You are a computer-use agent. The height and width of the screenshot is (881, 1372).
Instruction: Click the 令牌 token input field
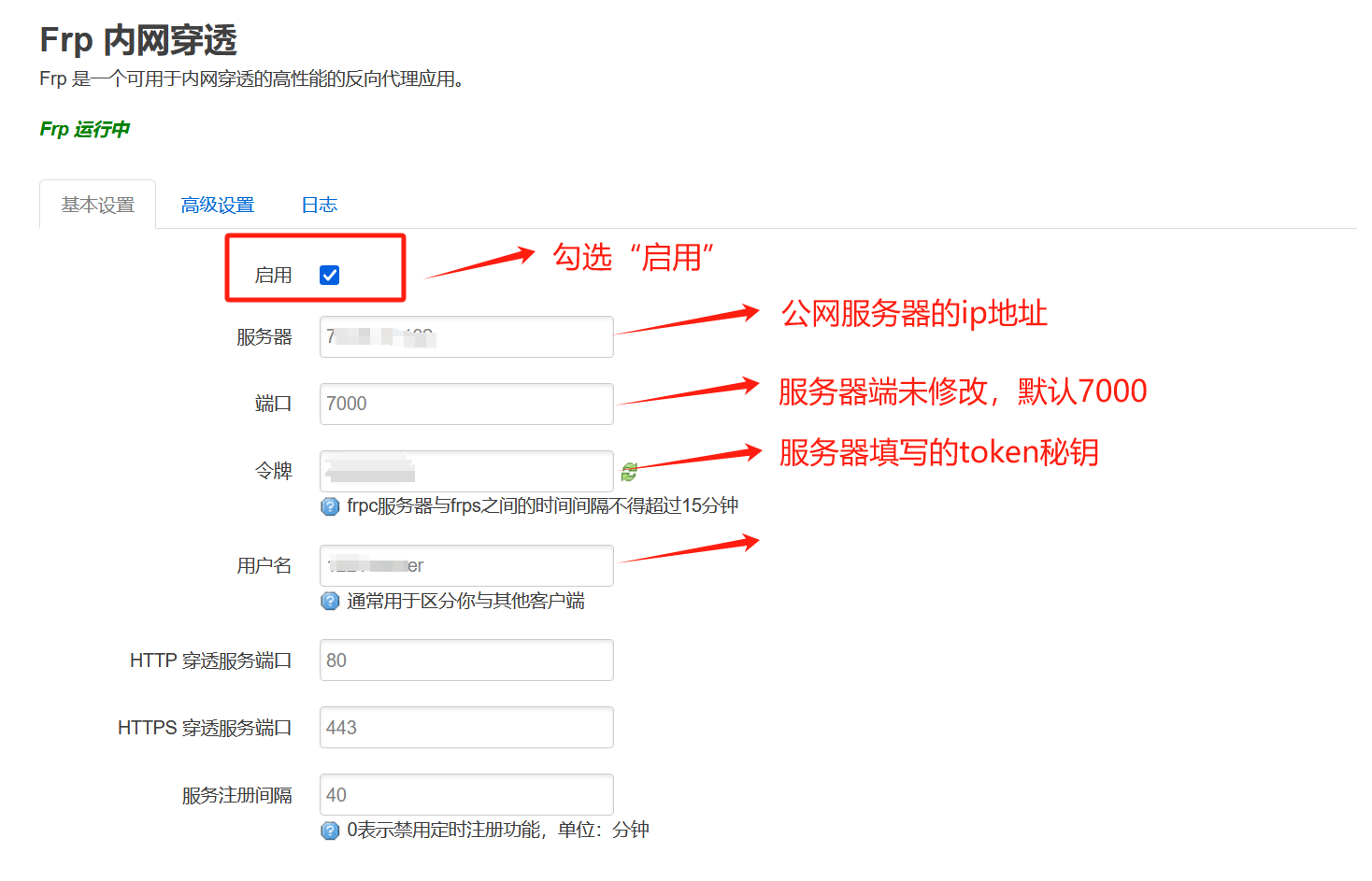(466, 471)
